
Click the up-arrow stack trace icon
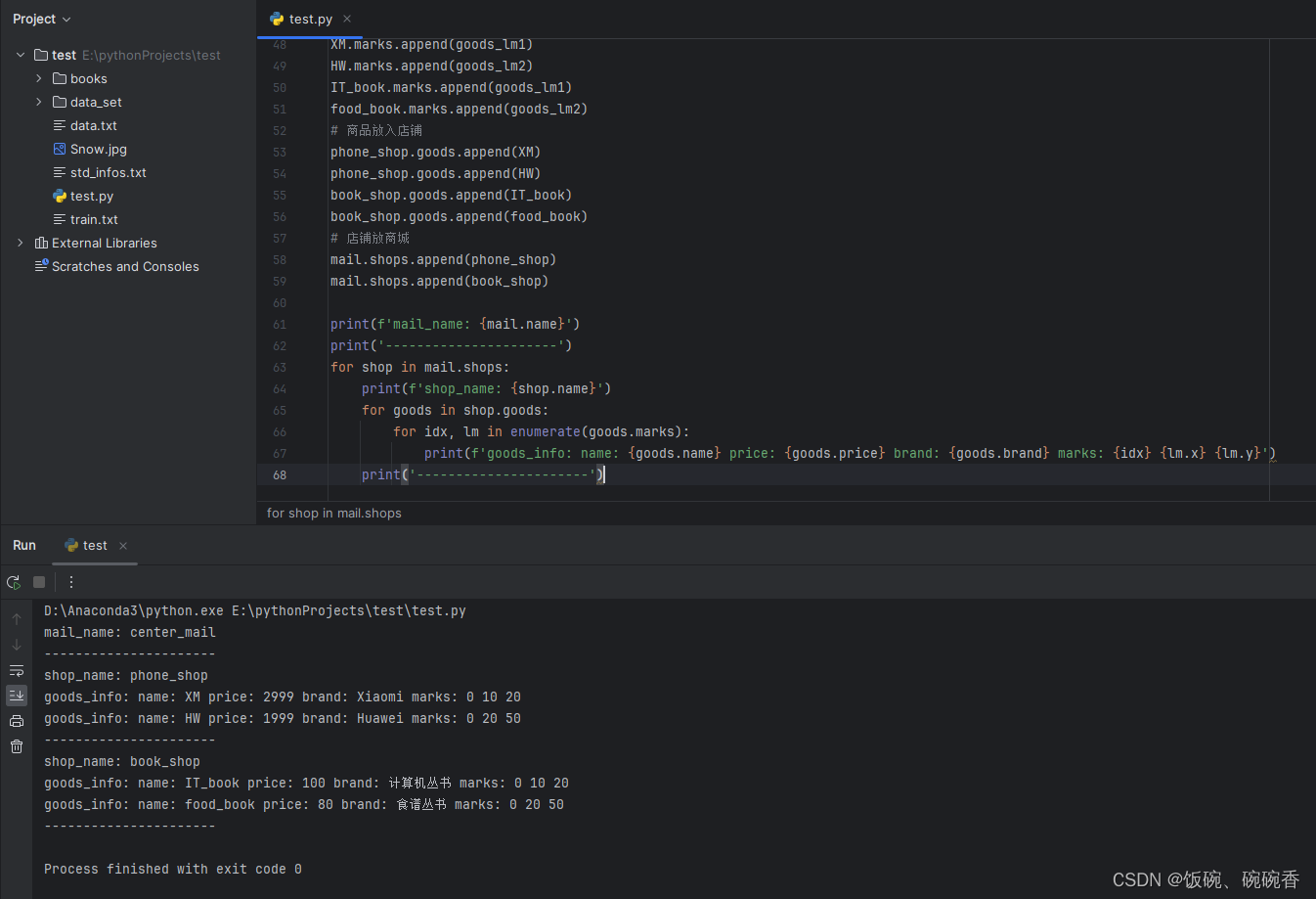(17, 619)
